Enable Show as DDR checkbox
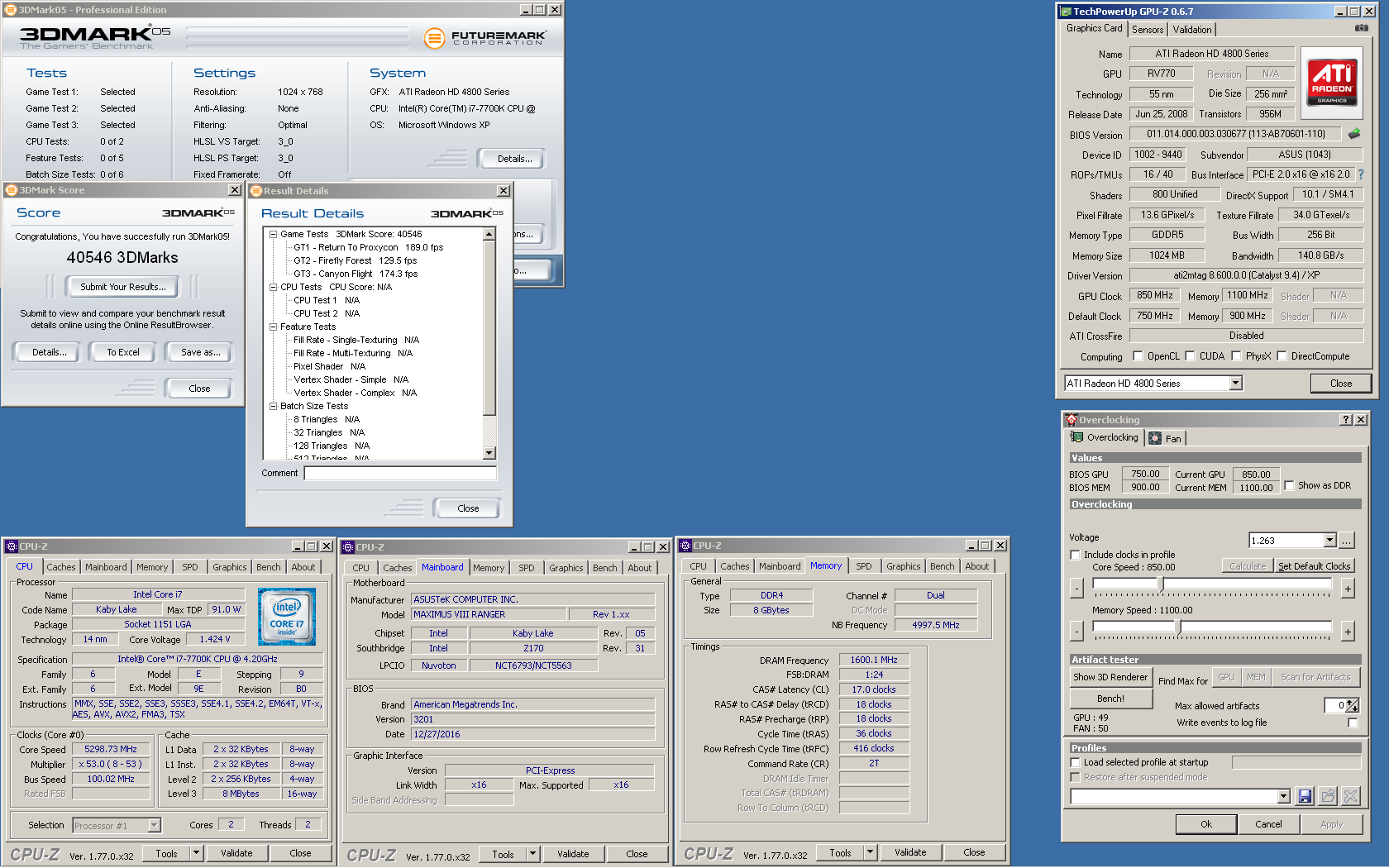Screen dimensions: 1389x868 pos(1288,485)
